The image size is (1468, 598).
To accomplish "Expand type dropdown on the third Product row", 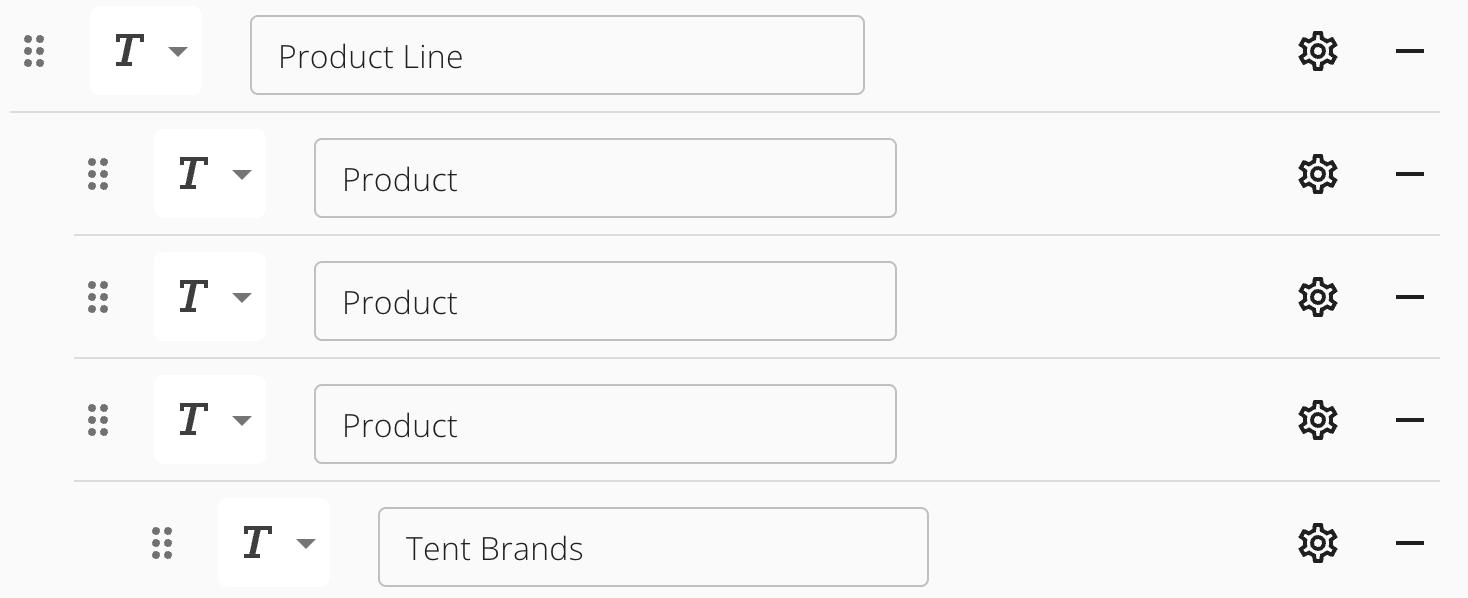I will (x=210, y=420).
